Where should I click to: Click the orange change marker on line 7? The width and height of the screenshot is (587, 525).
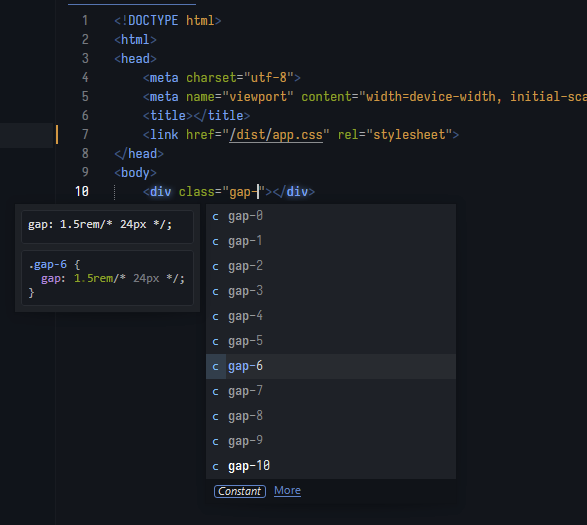(x=57, y=134)
